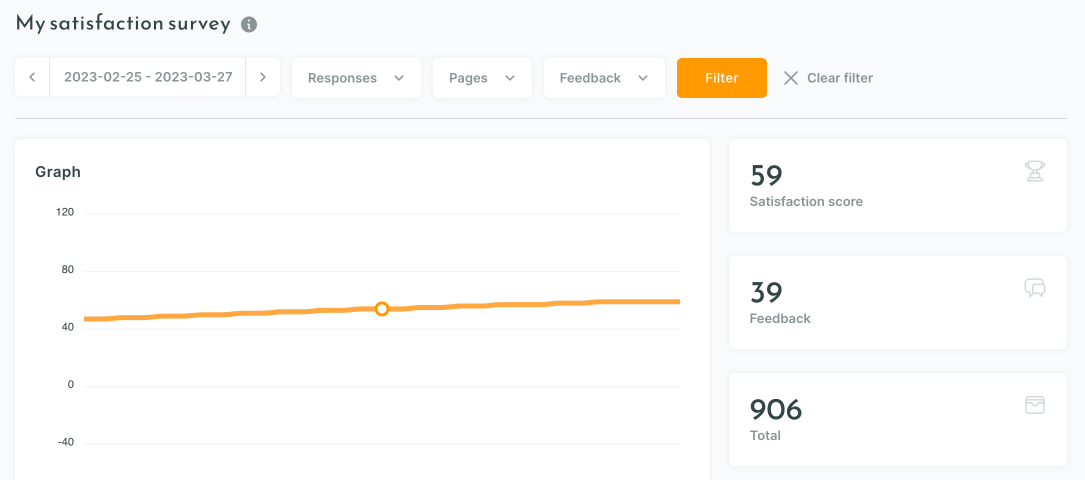
Task: Click the Total label
Action: point(765,436)
